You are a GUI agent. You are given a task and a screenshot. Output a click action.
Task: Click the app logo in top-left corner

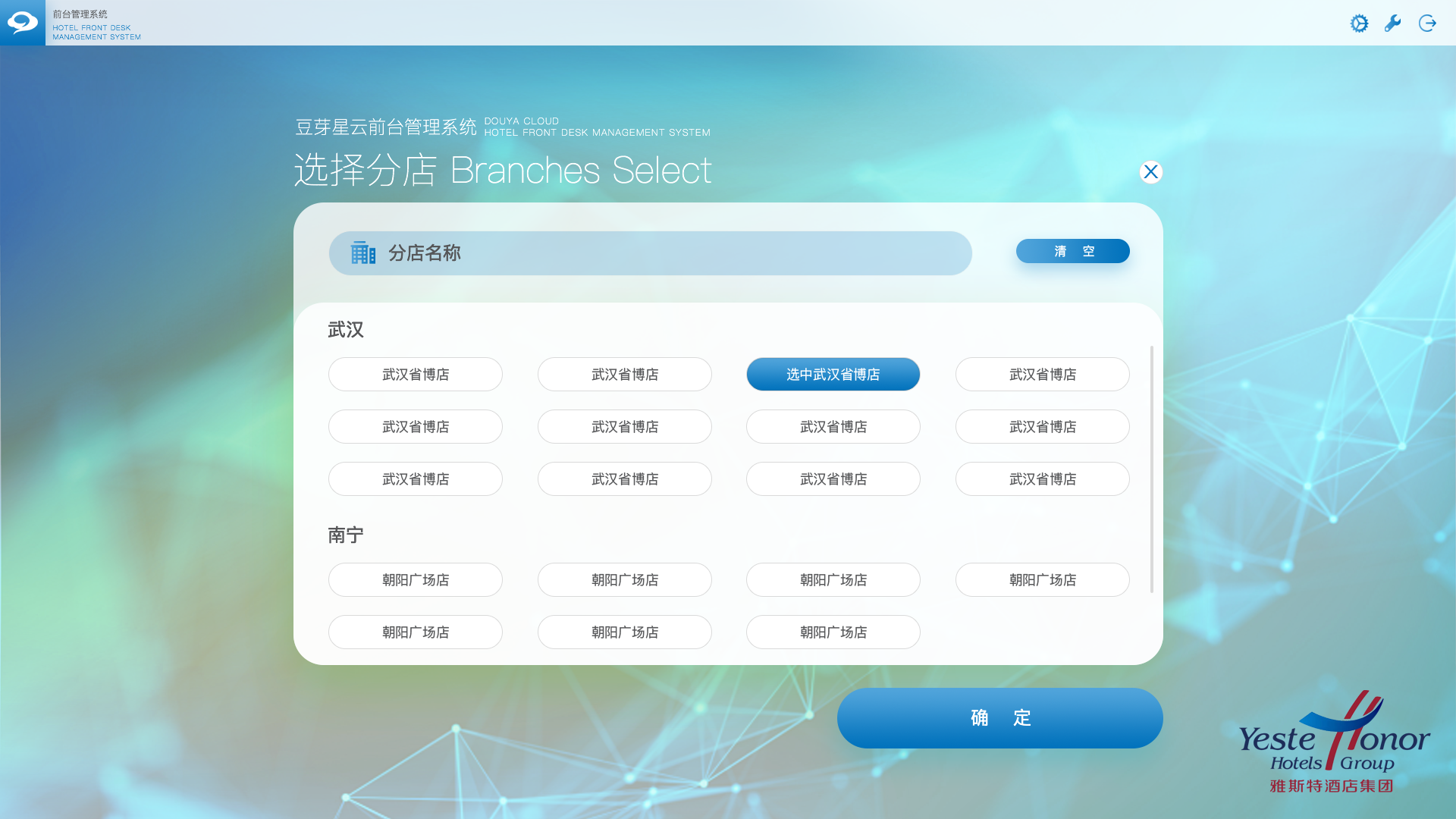[23, 23]
